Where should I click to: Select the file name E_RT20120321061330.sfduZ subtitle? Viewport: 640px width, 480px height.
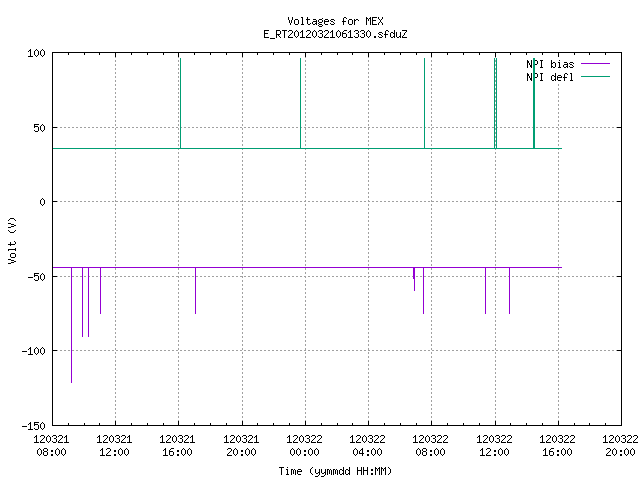click(335, 34)
